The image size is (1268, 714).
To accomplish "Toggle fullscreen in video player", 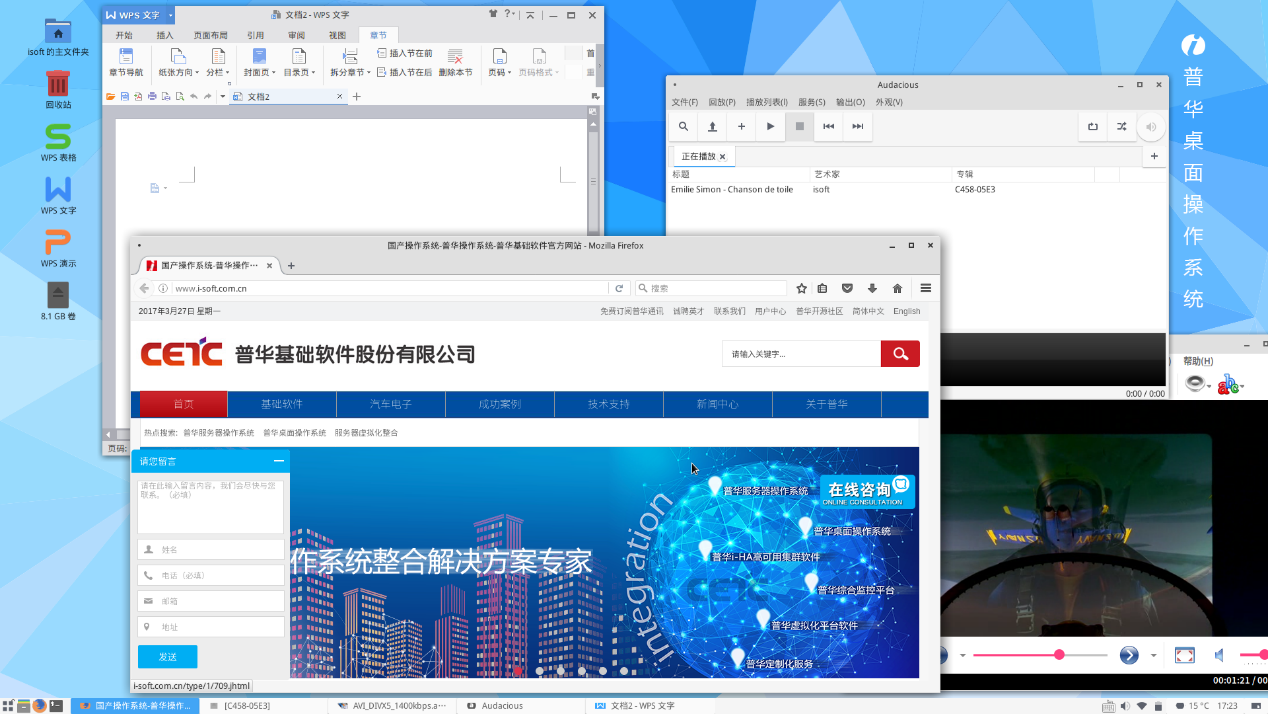I will (1184, 655).
